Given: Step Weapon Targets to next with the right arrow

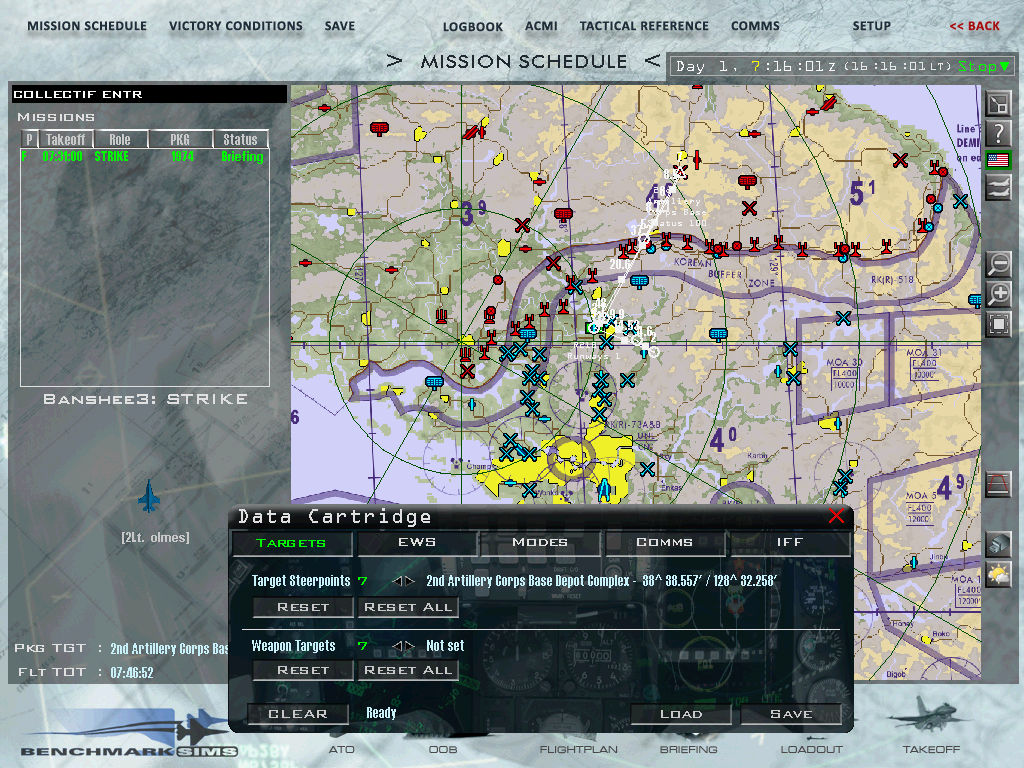Looking at the screenshot, I should tap(409, 645).
